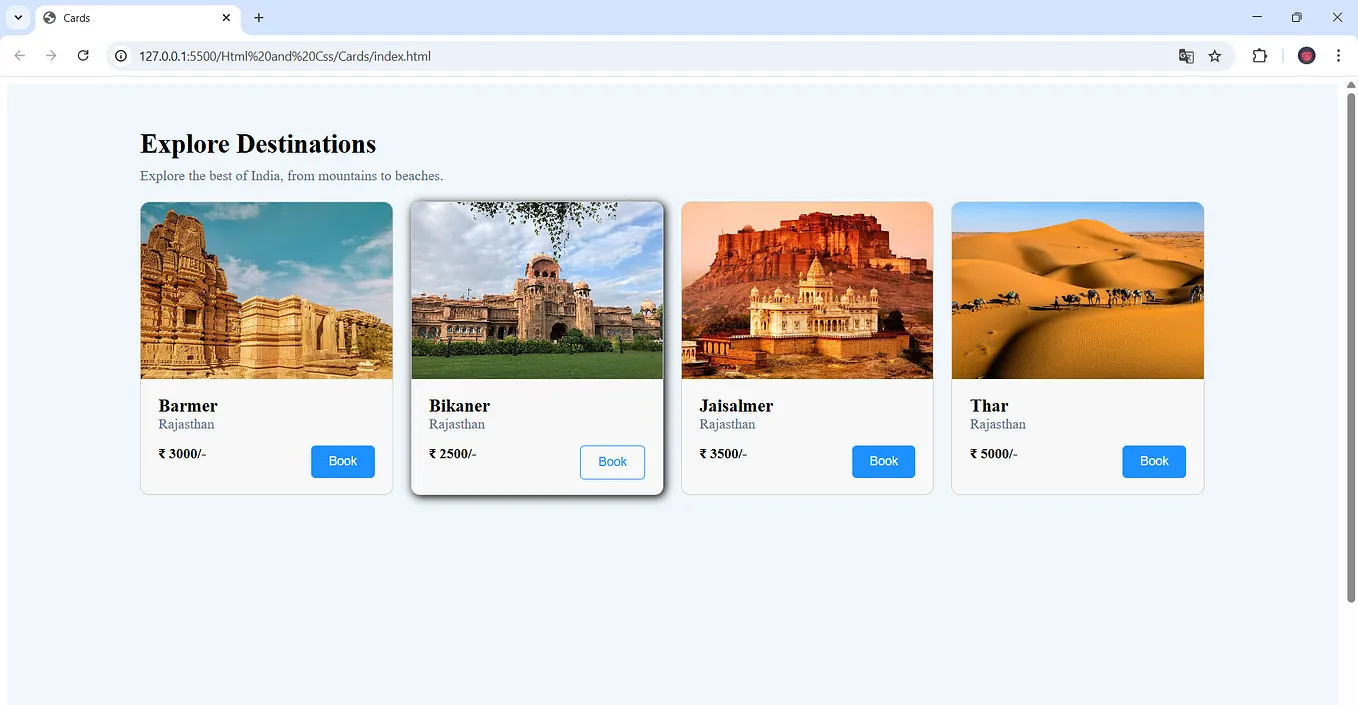Book the Bikaner trip
The image size is (1358, 705).
coord(612,462)
